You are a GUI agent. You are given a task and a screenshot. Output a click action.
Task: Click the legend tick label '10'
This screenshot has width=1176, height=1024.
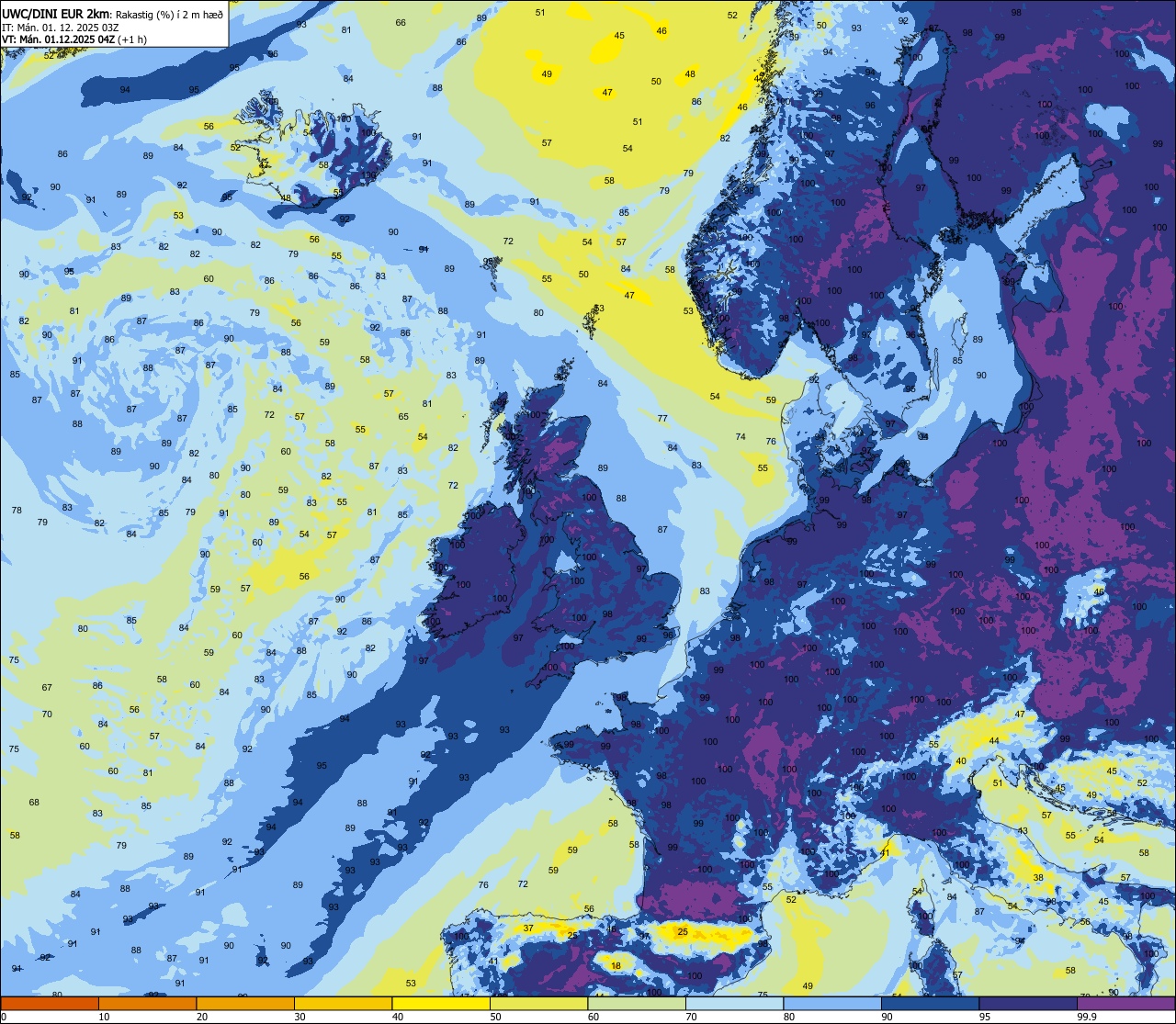tap(104, 1017)
